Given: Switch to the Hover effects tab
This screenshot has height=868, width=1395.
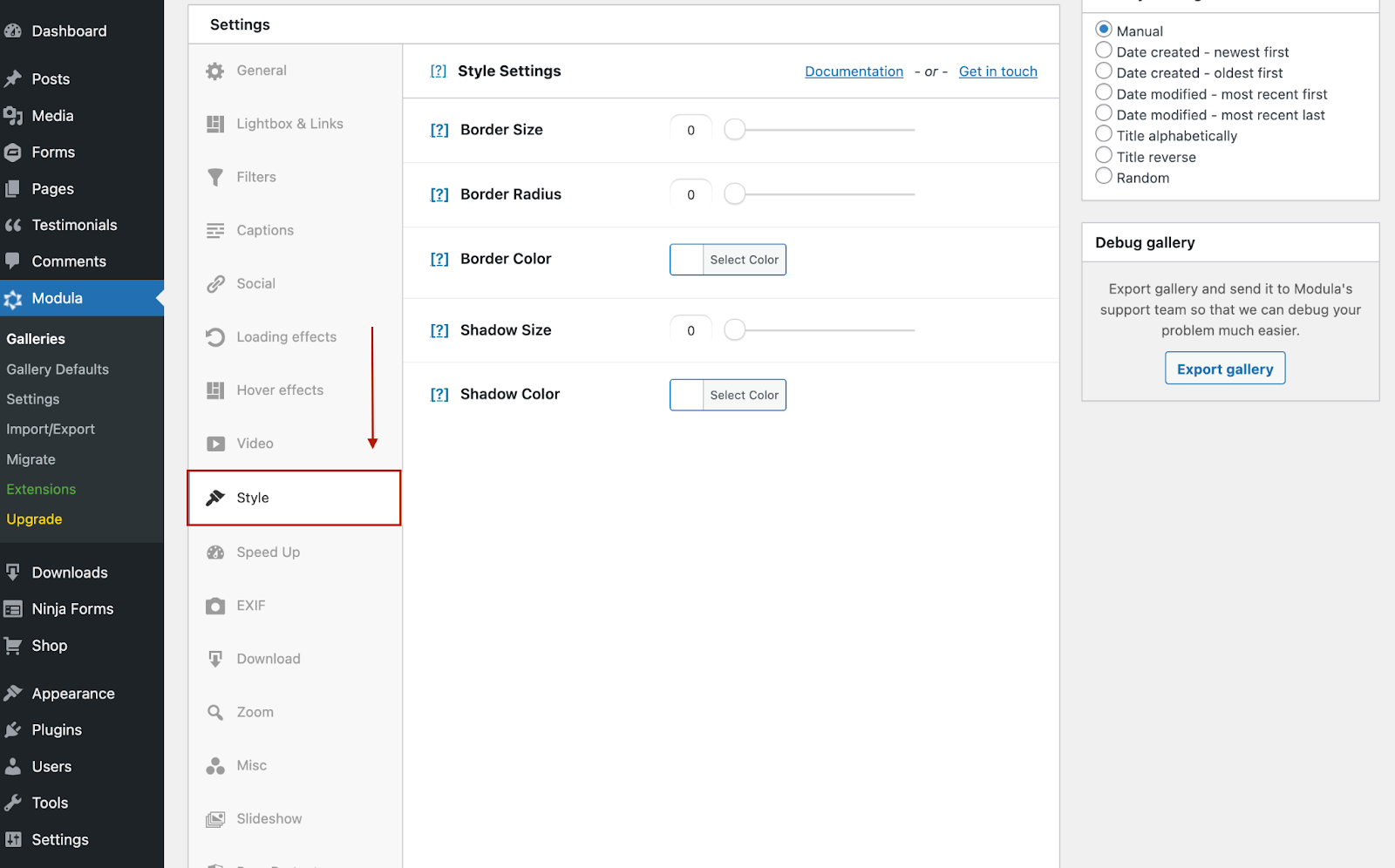Looking at the screenshot, I should [295, 390].
